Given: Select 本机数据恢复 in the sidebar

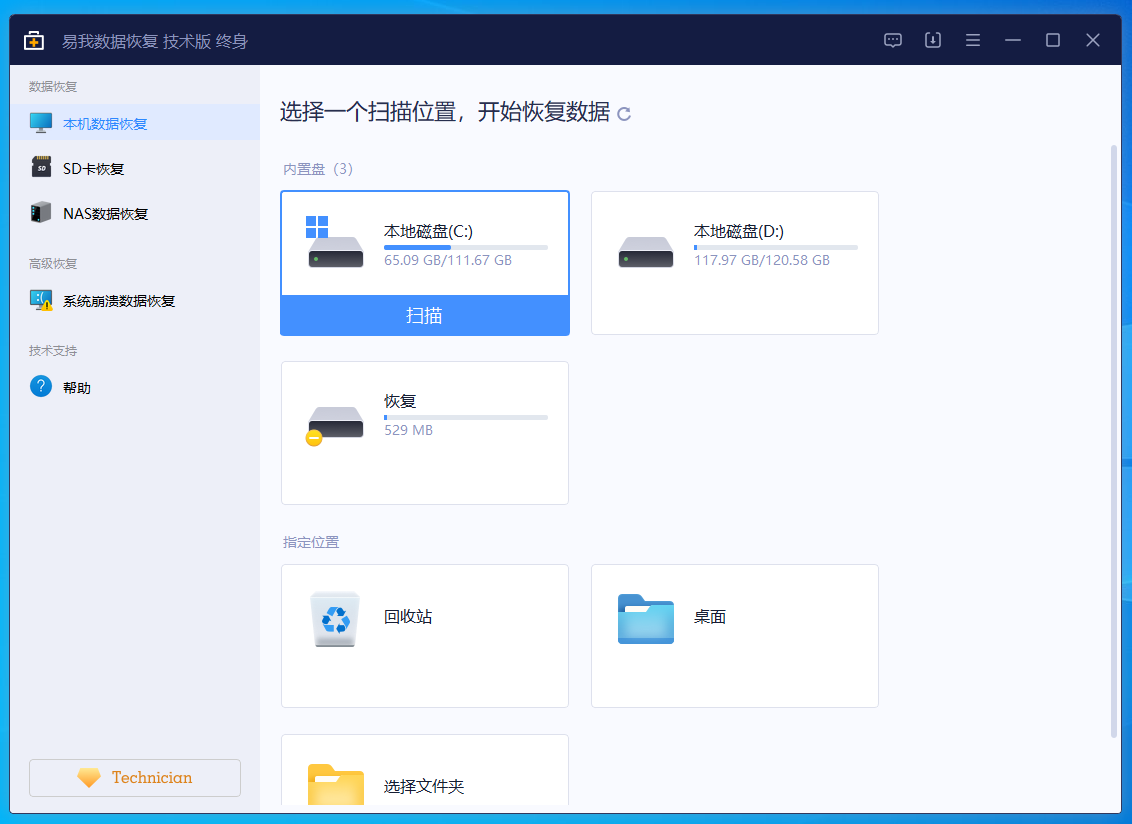Looking at the screenshot, I should pyautogui.click(x=105, y=124).
